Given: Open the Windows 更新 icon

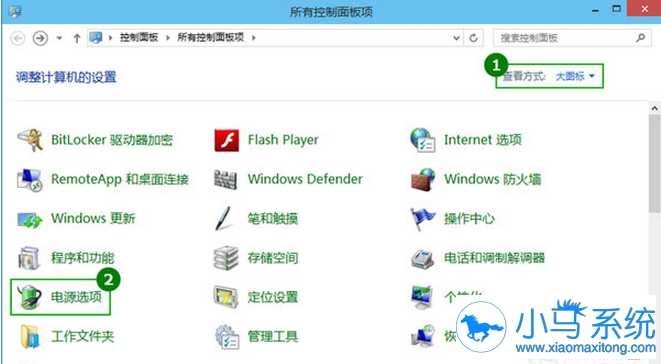Looking at the screenshot, I should tap(30, 219).
